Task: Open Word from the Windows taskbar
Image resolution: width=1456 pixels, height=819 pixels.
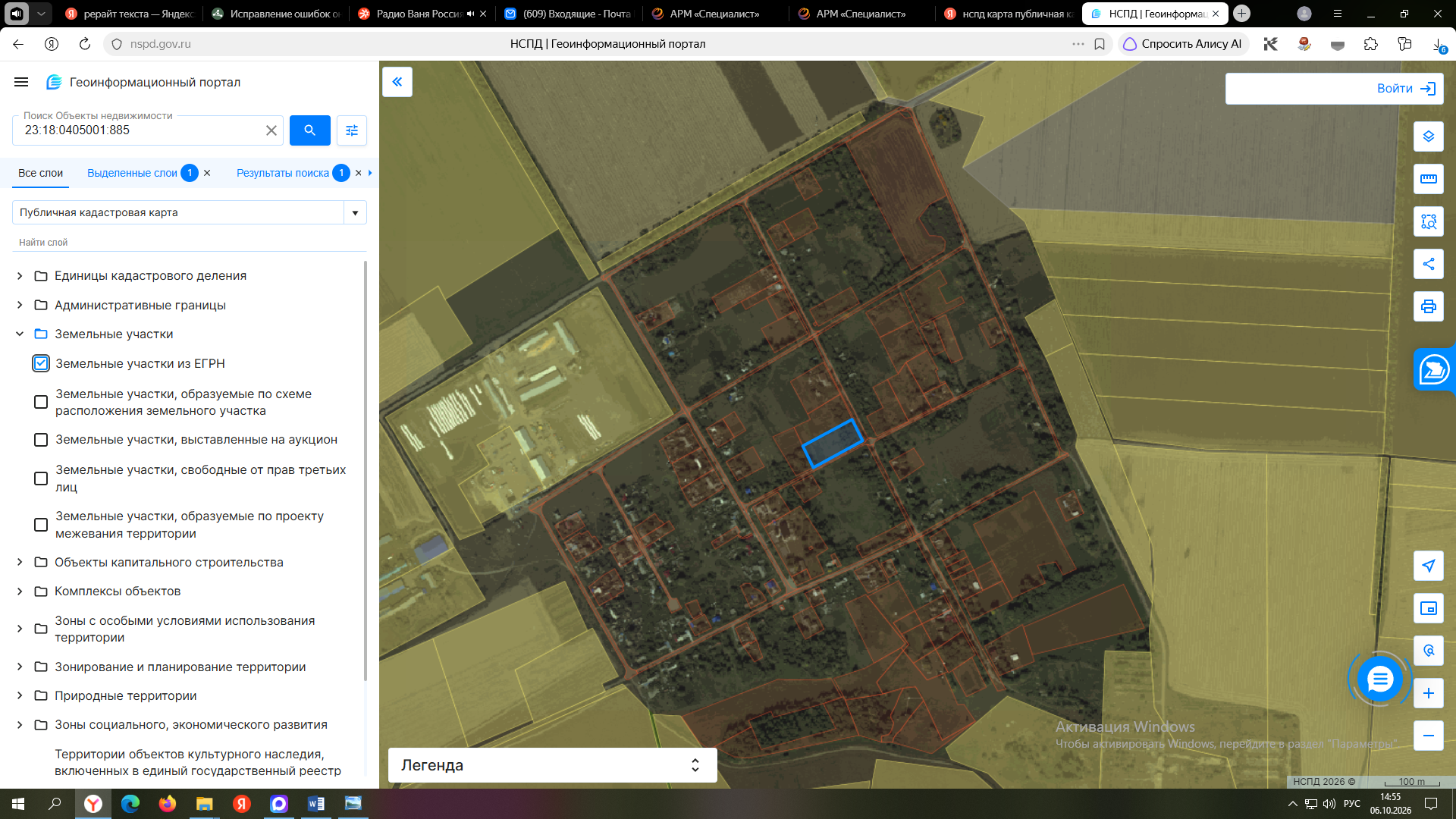Action: point(316,804)
